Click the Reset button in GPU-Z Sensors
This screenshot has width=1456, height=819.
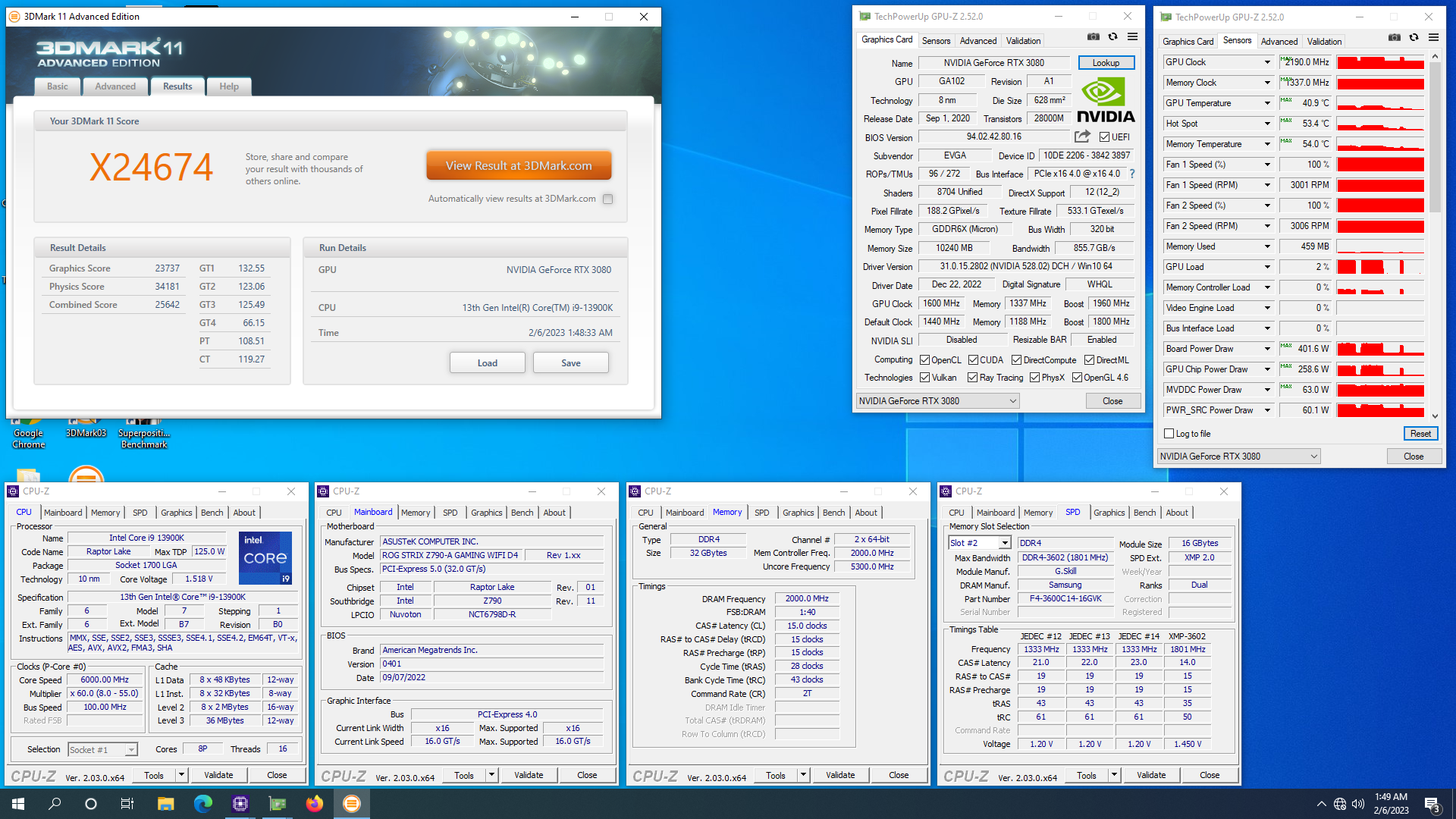(x=1420, y=434)
